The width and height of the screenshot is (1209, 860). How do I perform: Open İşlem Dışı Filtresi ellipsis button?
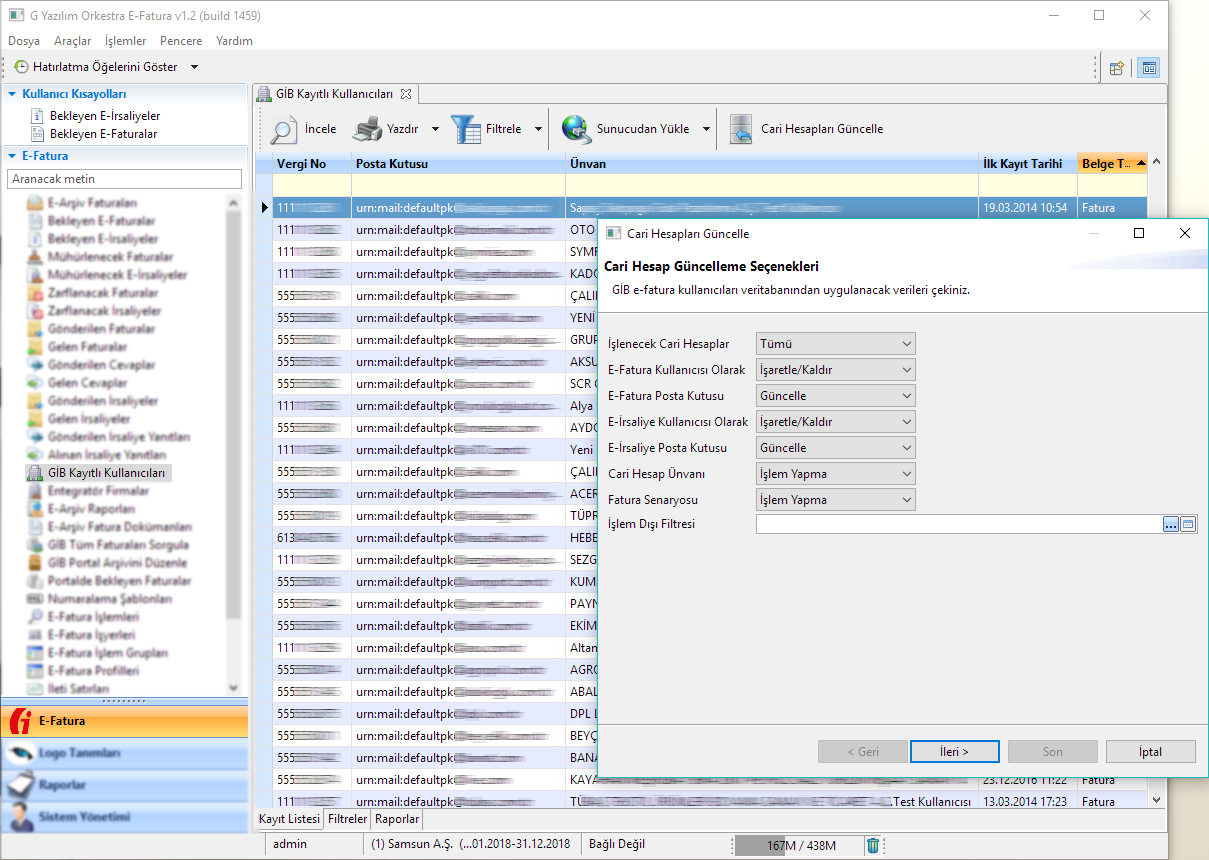tap(1171, 524)
